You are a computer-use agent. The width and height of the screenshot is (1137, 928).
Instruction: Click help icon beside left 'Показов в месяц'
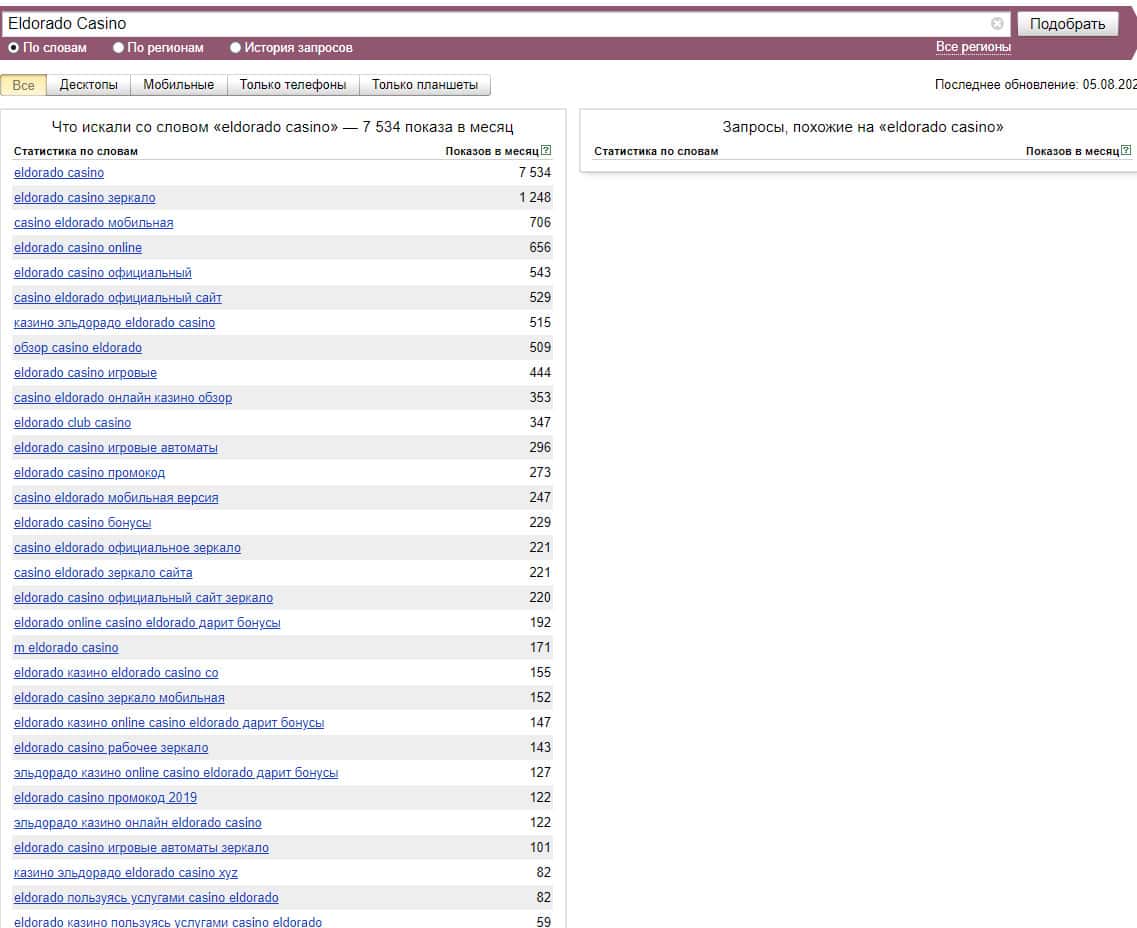click(546, 151)
